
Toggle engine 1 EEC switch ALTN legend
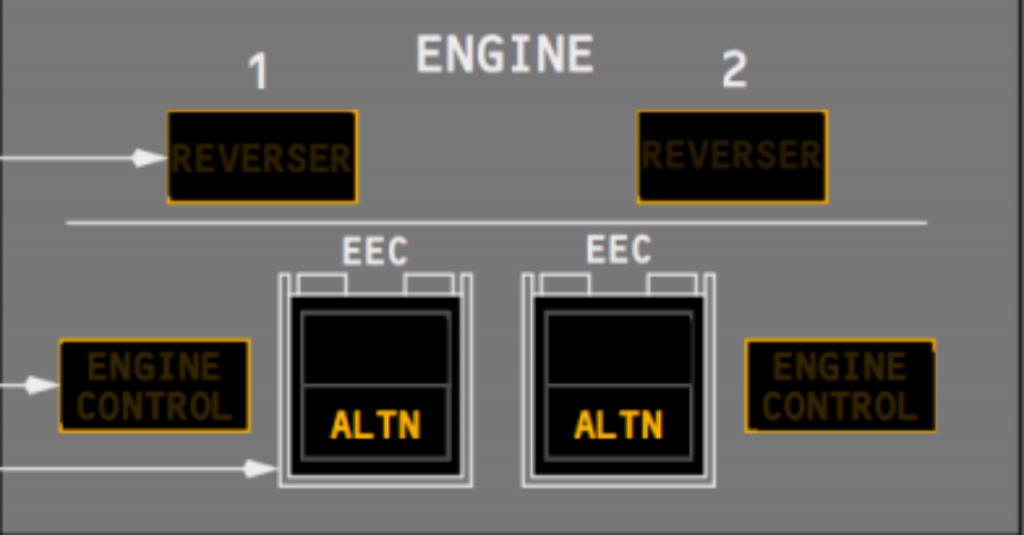coord(376,424)
